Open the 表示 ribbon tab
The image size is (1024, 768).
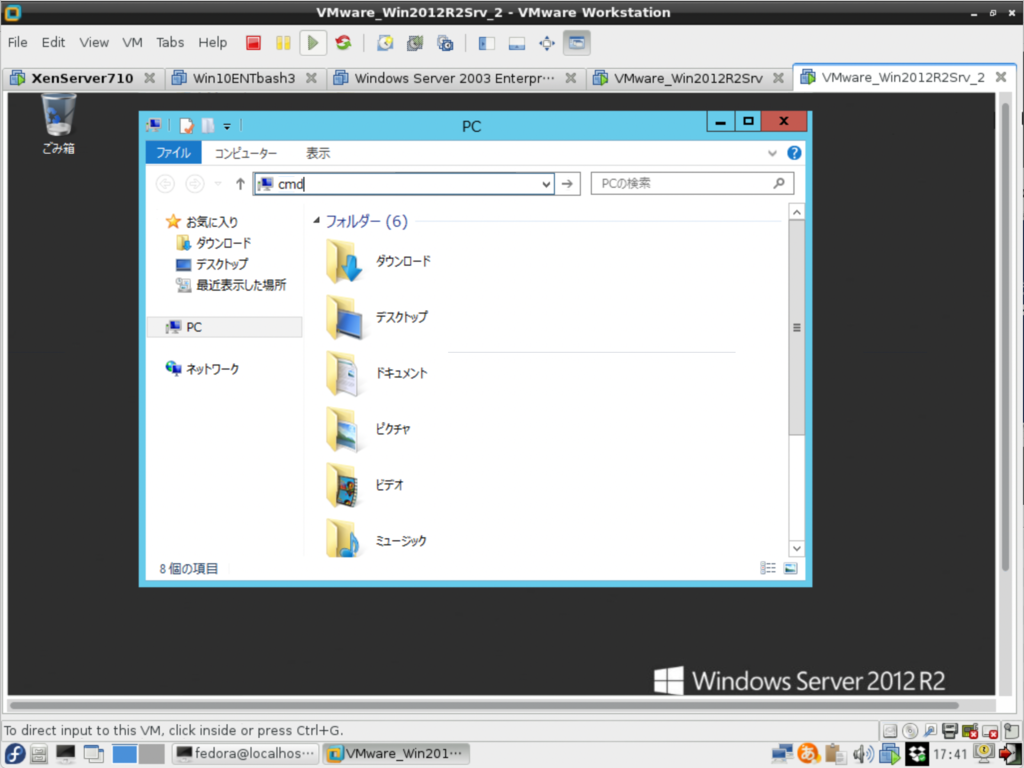[x=318, y=153]
